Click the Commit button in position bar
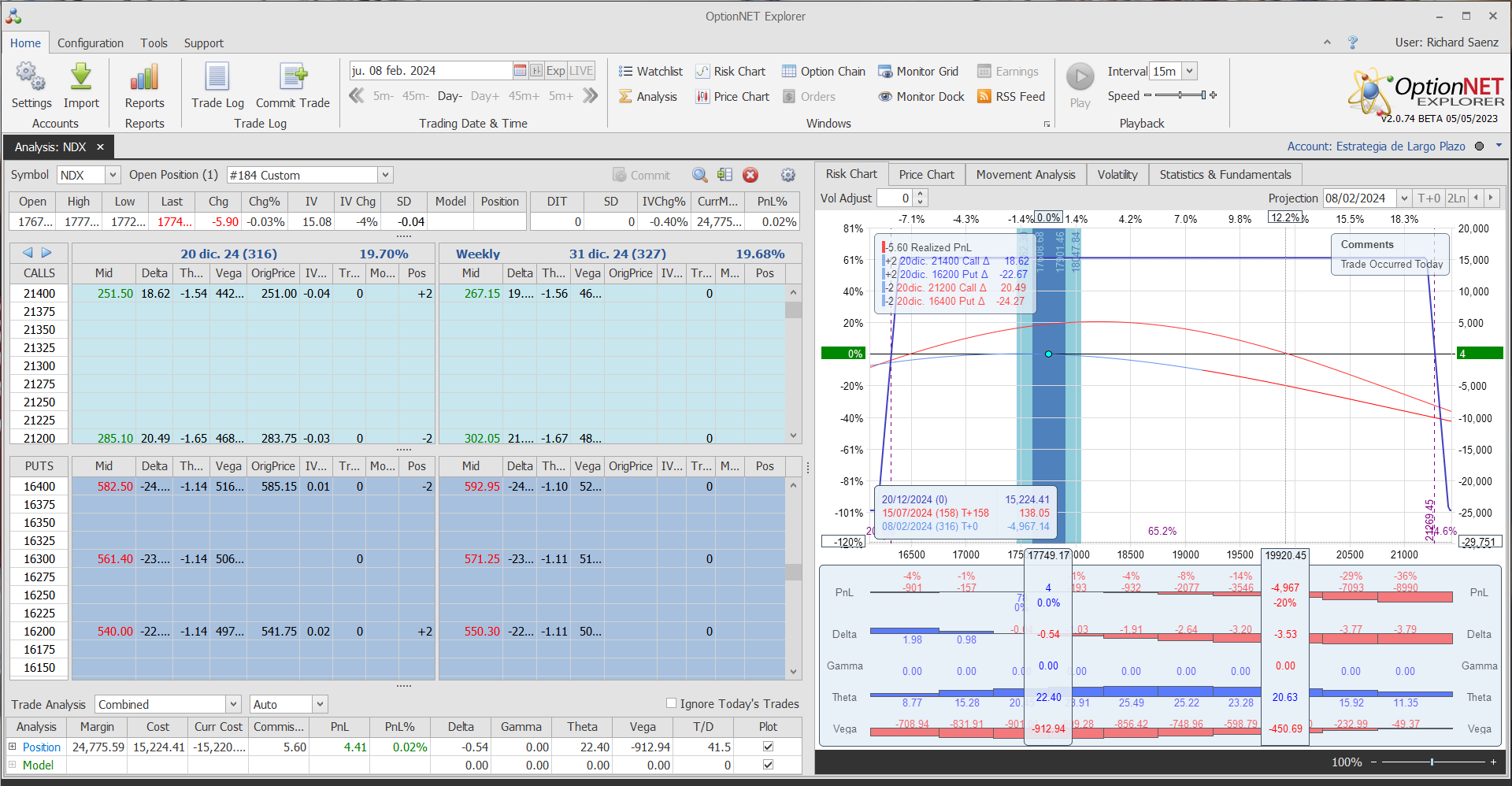This screenshot has height=786, width=1512. click(642, 175)
